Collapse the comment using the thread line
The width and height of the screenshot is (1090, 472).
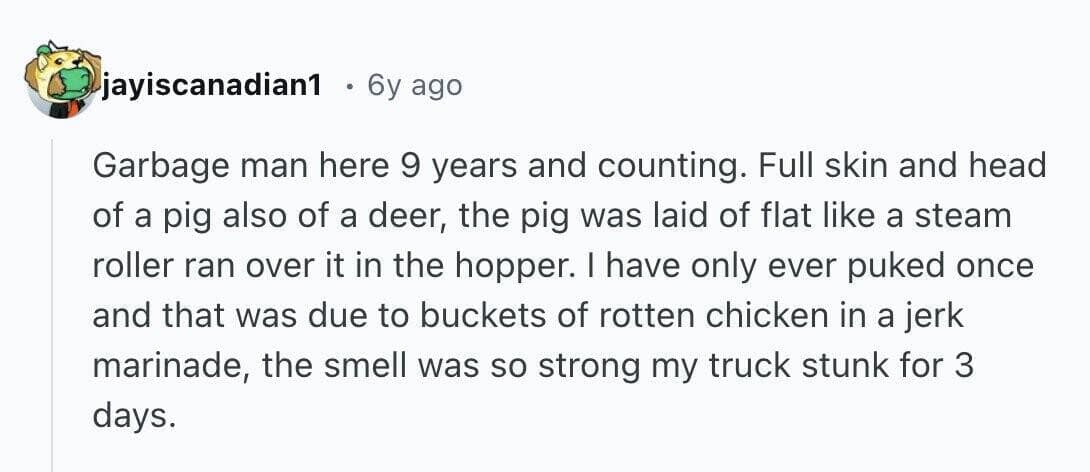(53, 300)
